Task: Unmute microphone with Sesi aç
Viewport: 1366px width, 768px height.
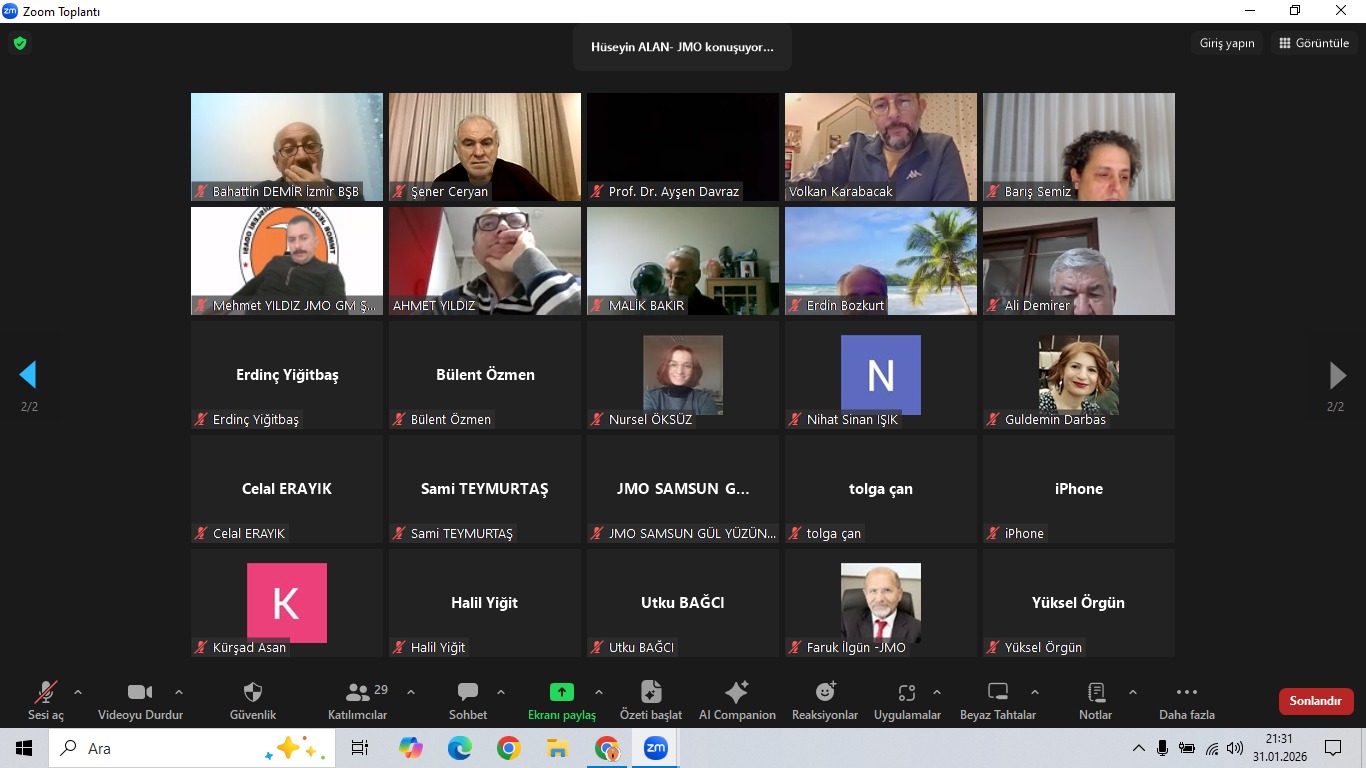Action: point(46,693)
